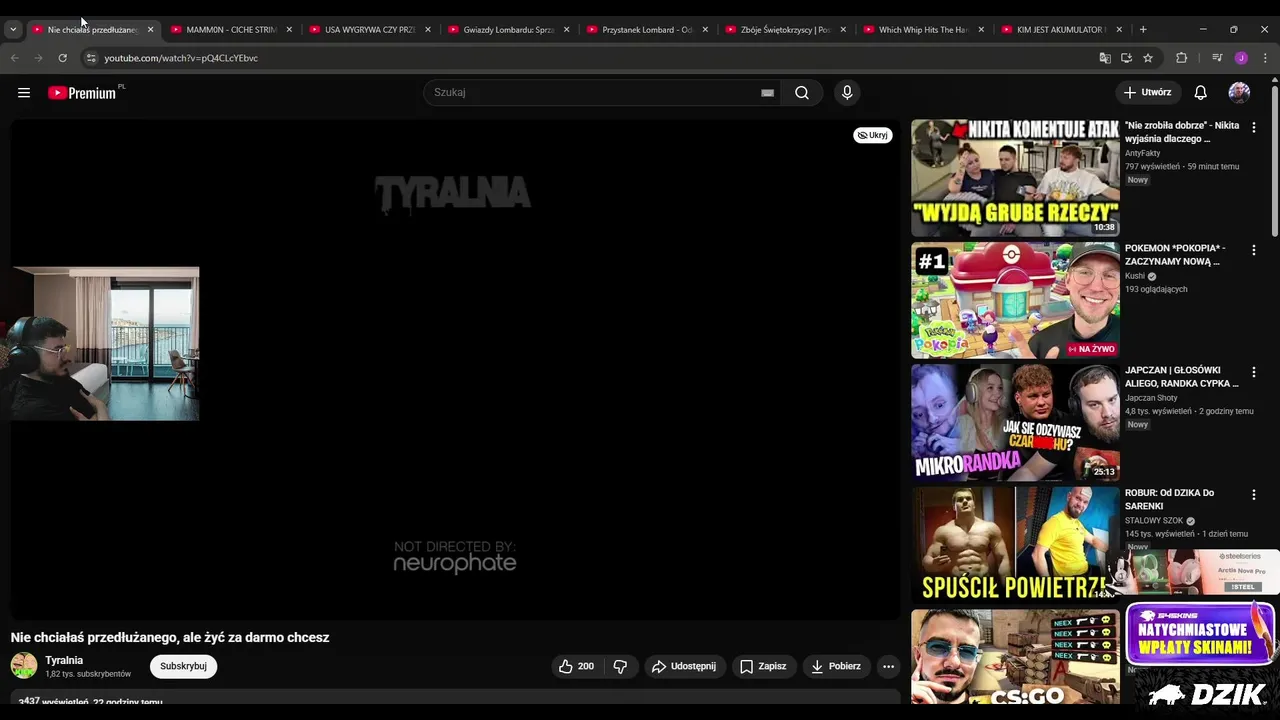Screen dimensions: 1280x720
Task: Open ROBUR: Od DZIKA Do SARENKI title
Action: pyautogui.click(x=1170, y=499)
